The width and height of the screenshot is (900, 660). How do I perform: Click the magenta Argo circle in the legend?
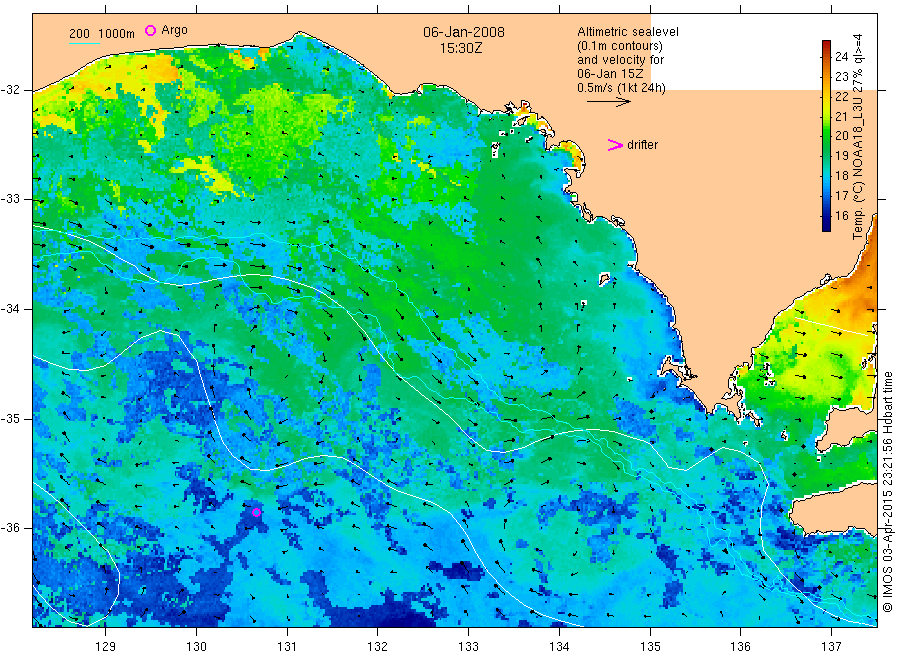pyautogui.click(x=150, y=30)
